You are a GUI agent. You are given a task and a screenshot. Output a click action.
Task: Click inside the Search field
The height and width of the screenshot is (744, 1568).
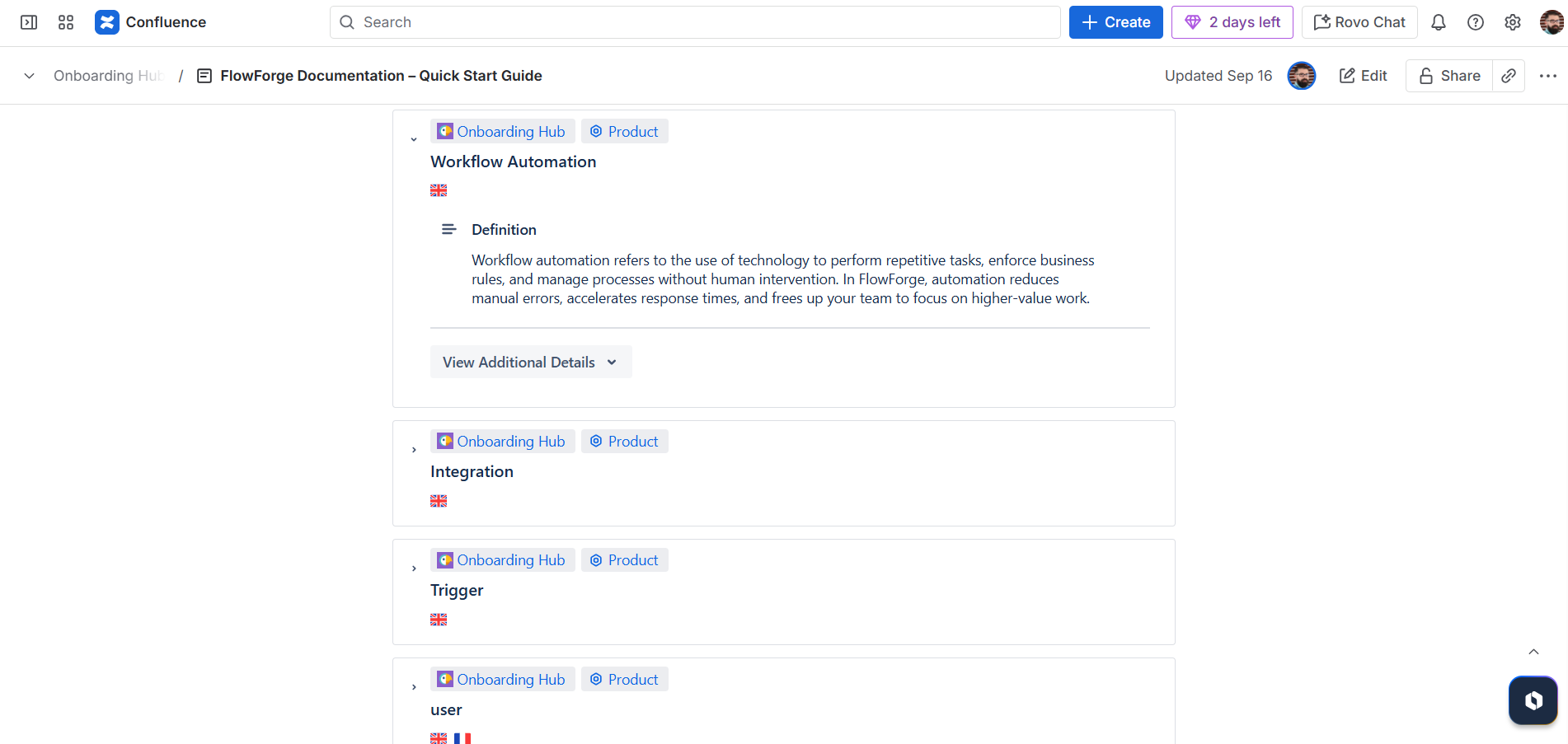692,22
